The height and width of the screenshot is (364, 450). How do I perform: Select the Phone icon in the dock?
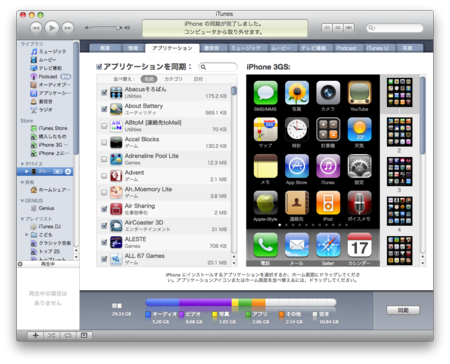tap(265, 245)
